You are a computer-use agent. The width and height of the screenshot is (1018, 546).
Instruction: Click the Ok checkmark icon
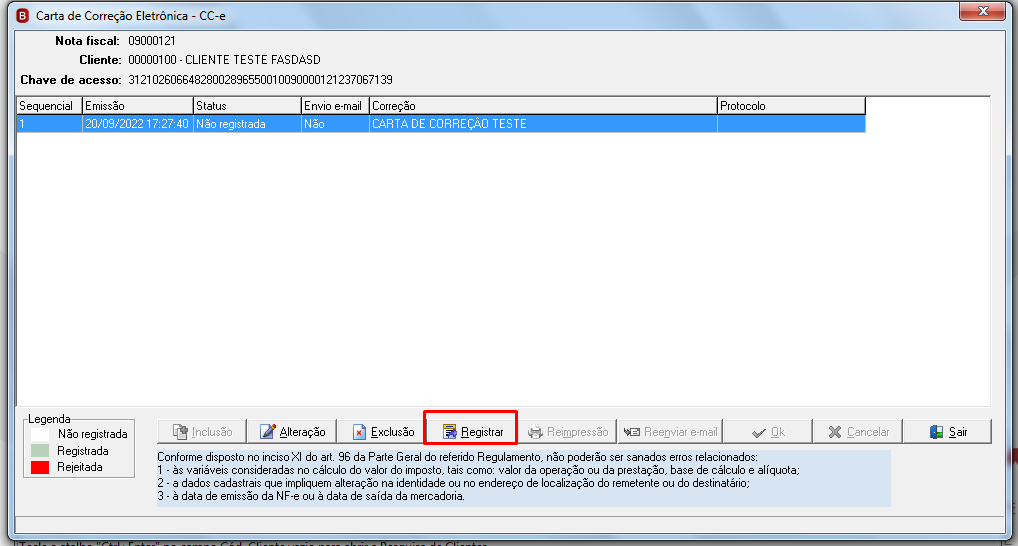[x=758, y=432]
